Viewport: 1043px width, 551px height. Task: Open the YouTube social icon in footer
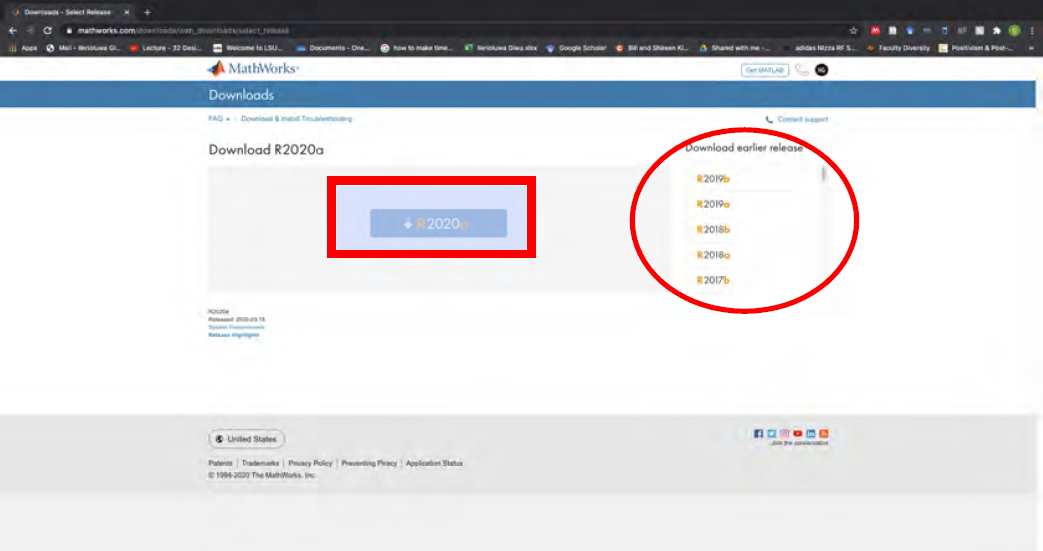coord(798,434)
